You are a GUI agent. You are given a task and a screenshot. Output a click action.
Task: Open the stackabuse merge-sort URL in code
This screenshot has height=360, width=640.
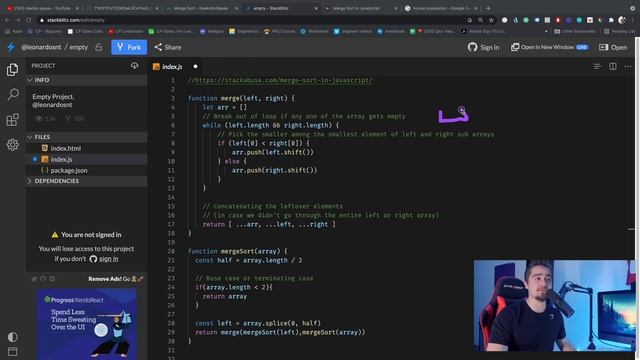pyautogui.click(x=284, y=80)
